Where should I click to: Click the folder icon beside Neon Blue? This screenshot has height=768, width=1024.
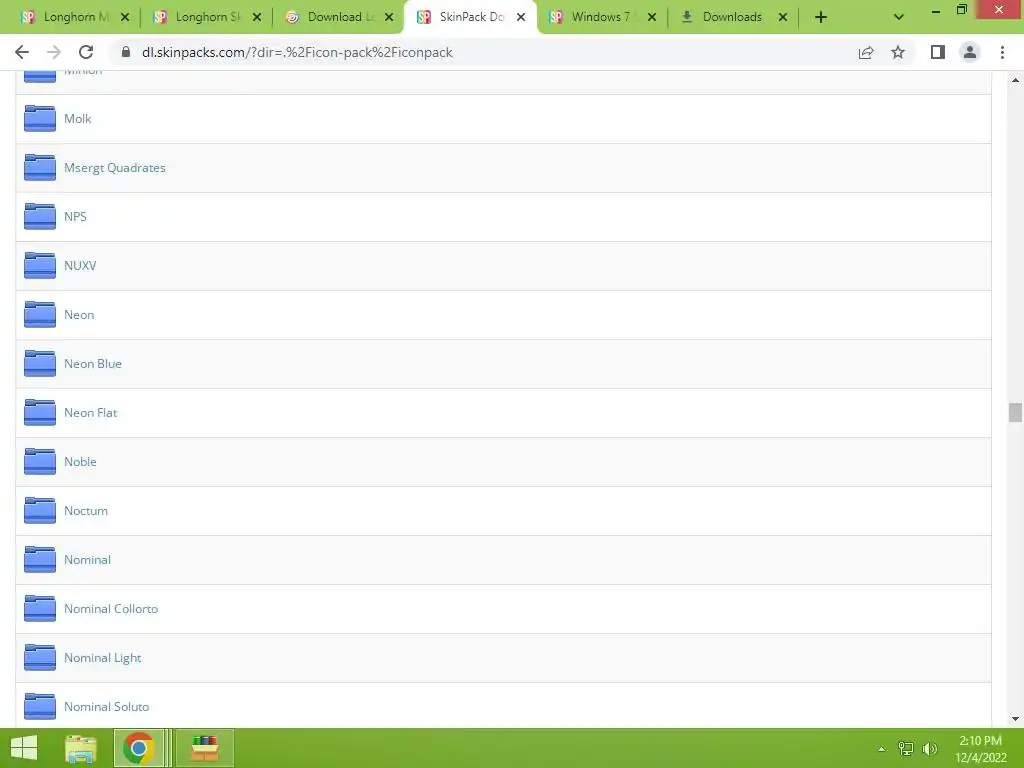tap(40, 364)
